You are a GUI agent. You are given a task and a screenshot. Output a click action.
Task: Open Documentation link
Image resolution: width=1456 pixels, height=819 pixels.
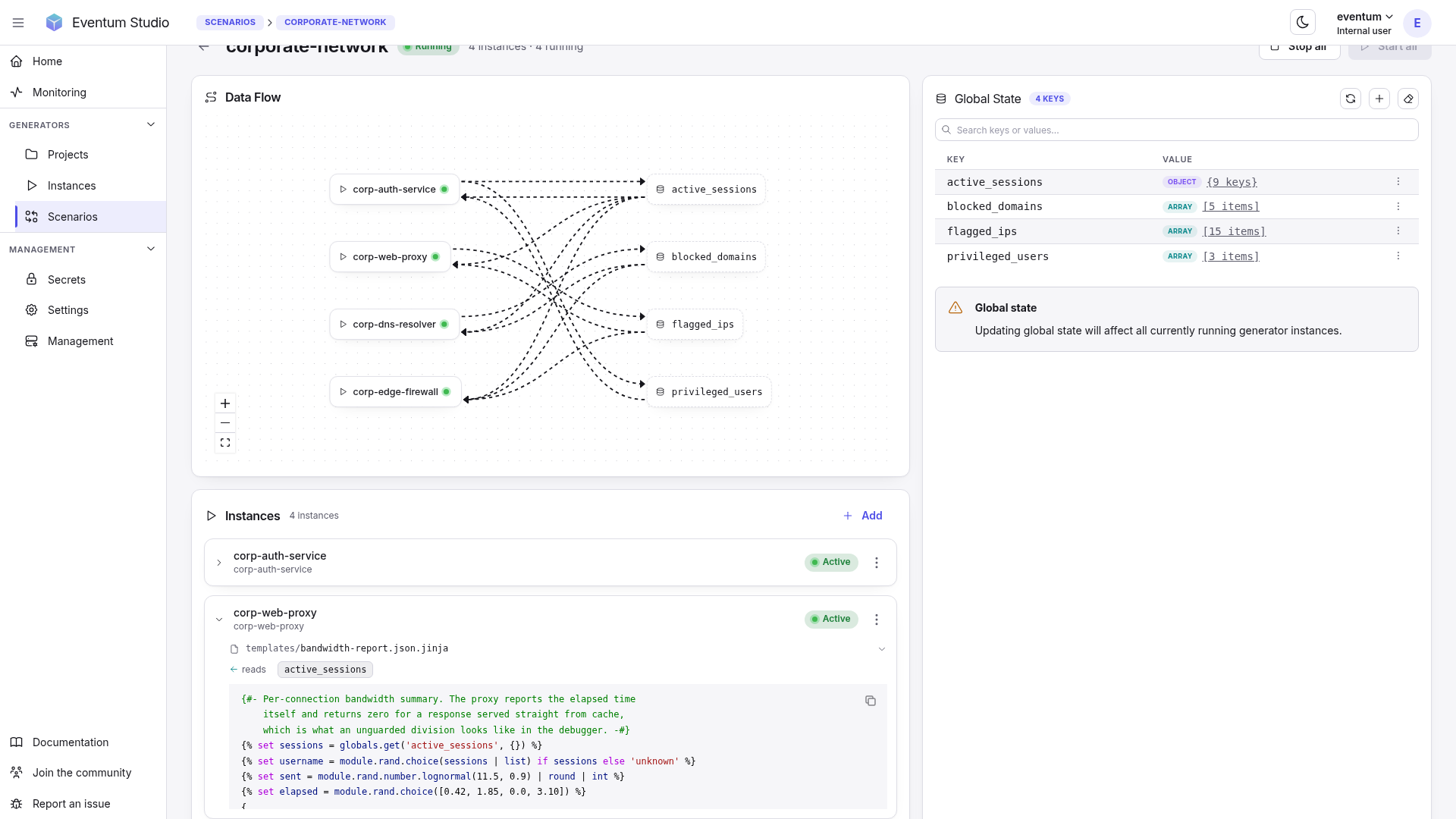point(83,742)
